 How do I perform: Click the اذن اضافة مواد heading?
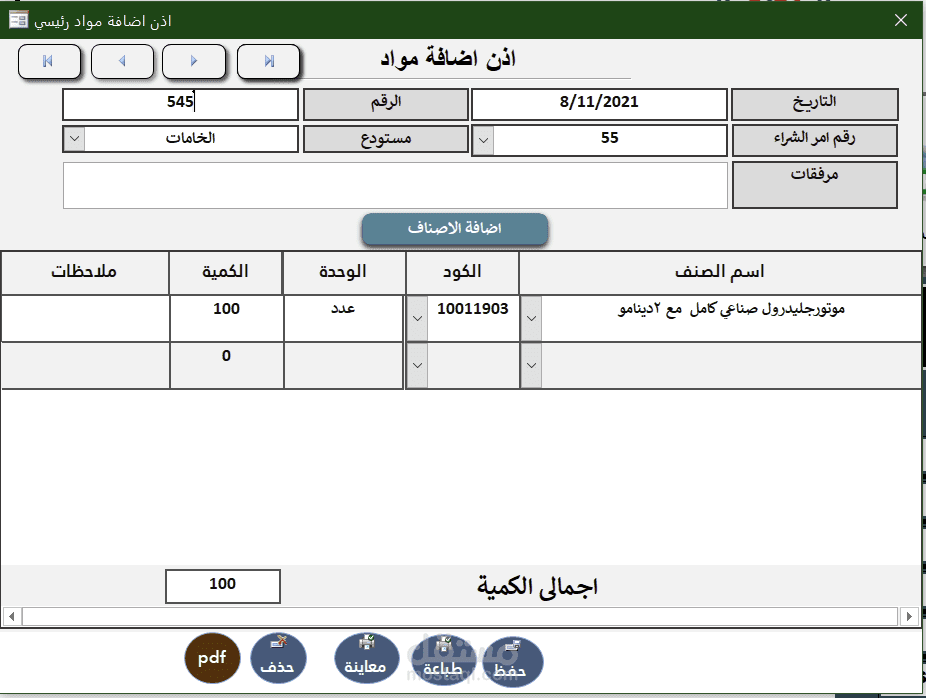pyautogui.click(x=448, y=59)
